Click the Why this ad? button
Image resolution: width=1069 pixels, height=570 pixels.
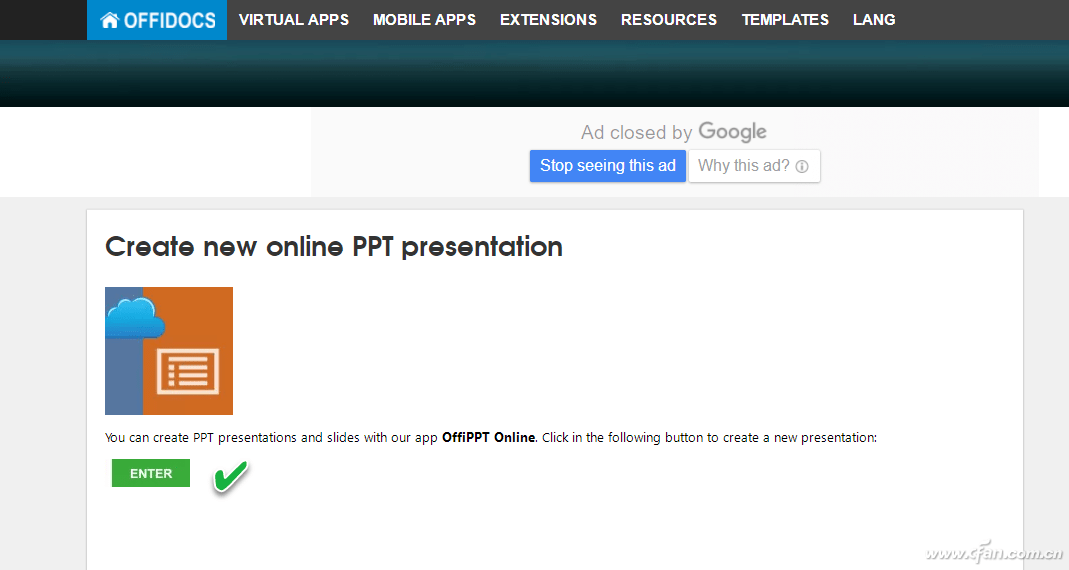754,166
